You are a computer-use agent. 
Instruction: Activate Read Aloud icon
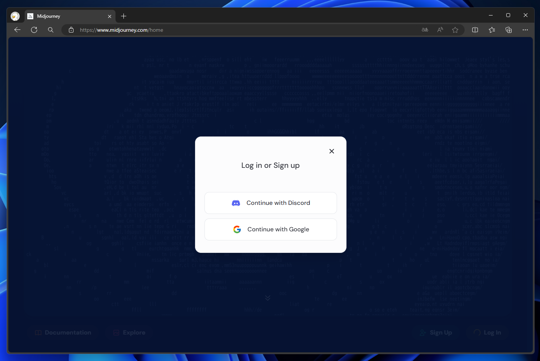[440, 30]
